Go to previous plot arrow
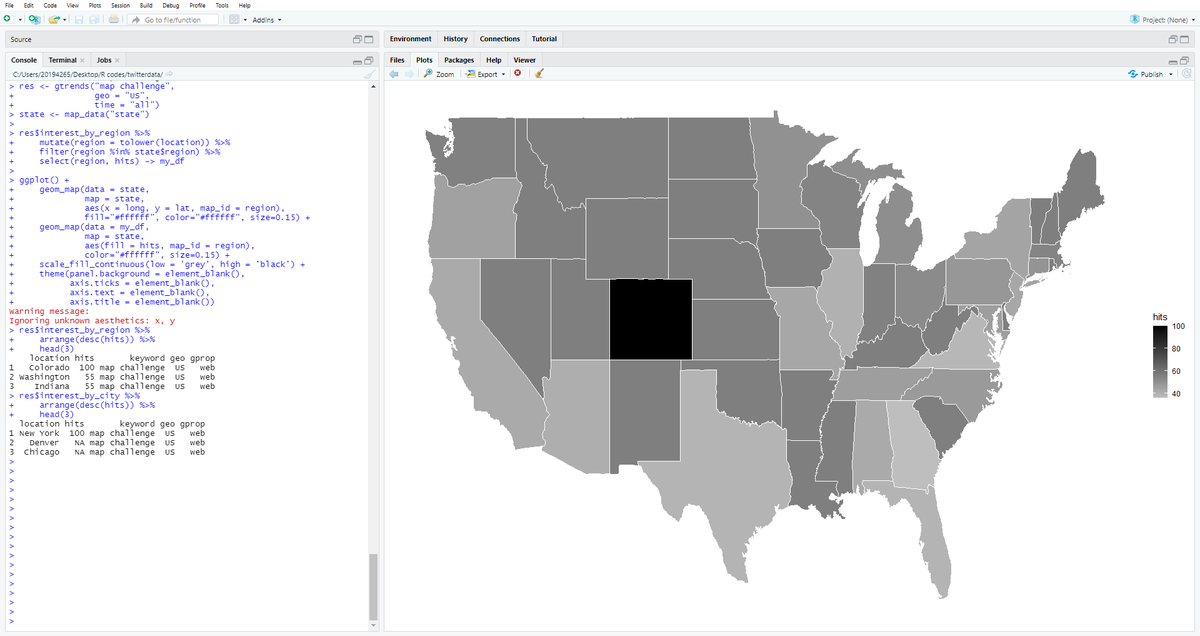 click(393, 74)
